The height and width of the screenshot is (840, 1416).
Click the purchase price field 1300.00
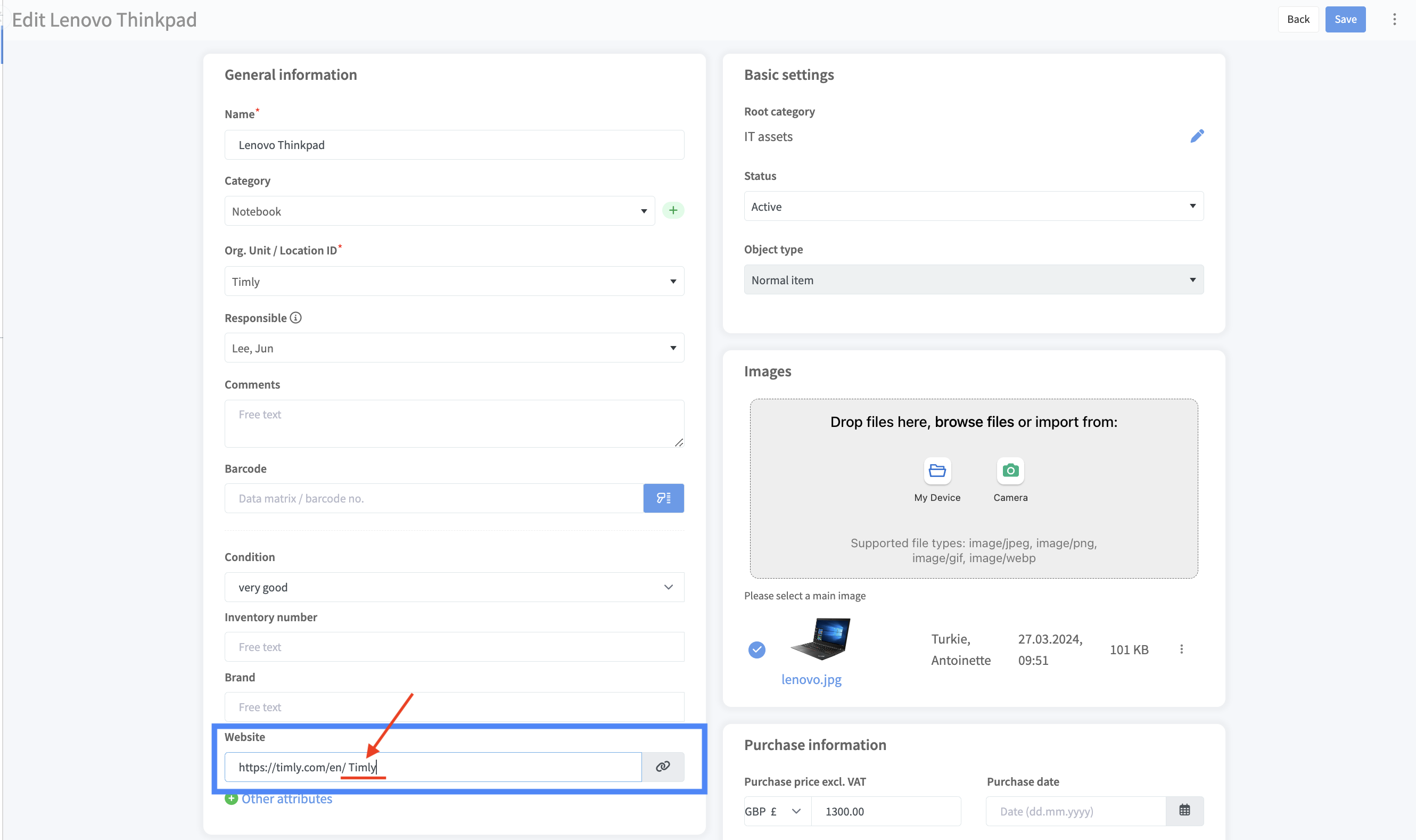[x=886, y=811]
